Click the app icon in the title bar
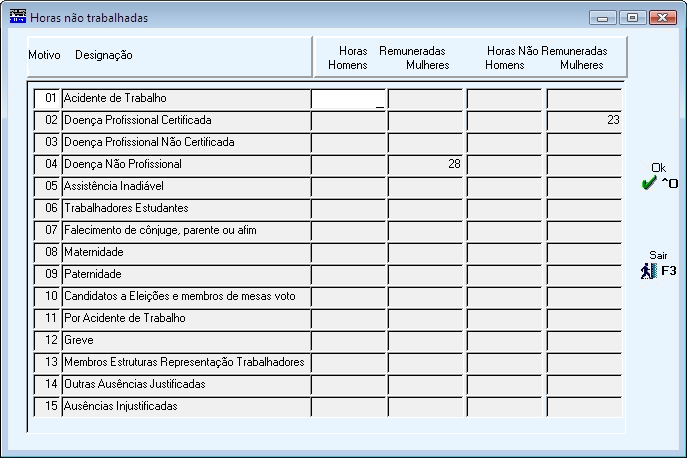The image size is (687, 458). 18,17
